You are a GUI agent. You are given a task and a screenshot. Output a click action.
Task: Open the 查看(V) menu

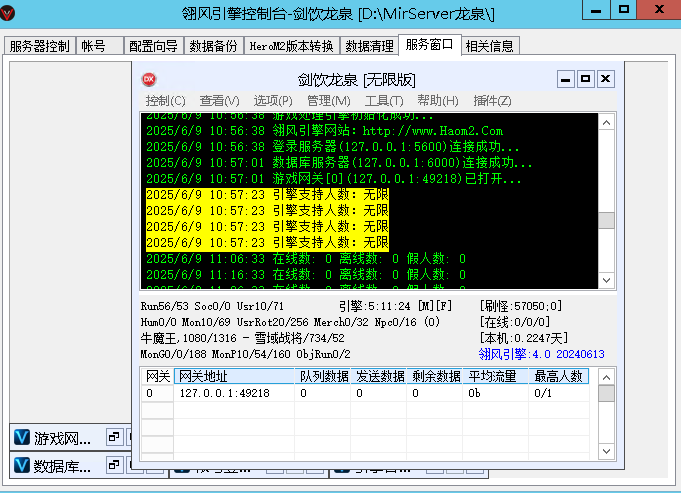point(219,101)
